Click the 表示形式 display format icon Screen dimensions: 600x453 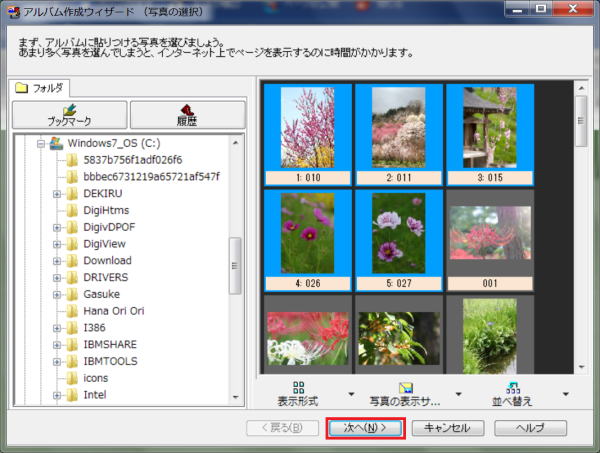(x=298, y=387)
